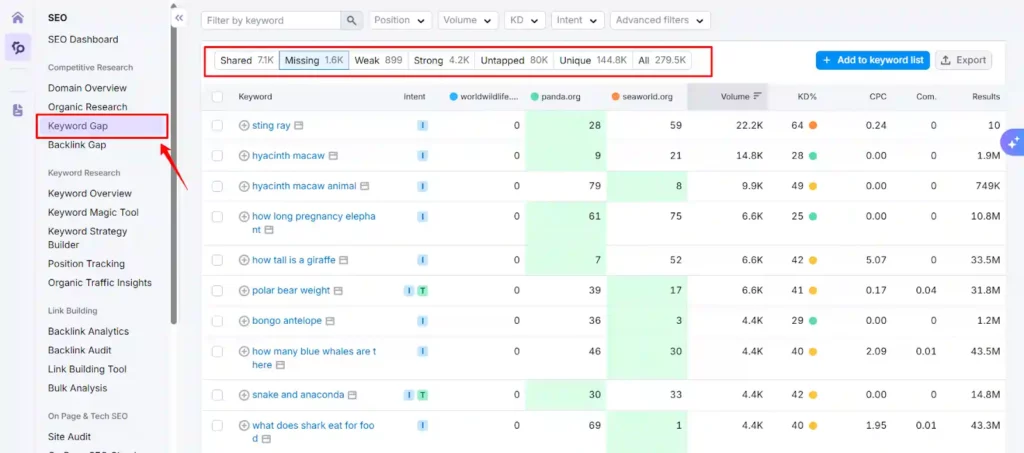Switch to the All 279.5K tab
This screenshot has height=453, width=1024.
coord(662,60)
